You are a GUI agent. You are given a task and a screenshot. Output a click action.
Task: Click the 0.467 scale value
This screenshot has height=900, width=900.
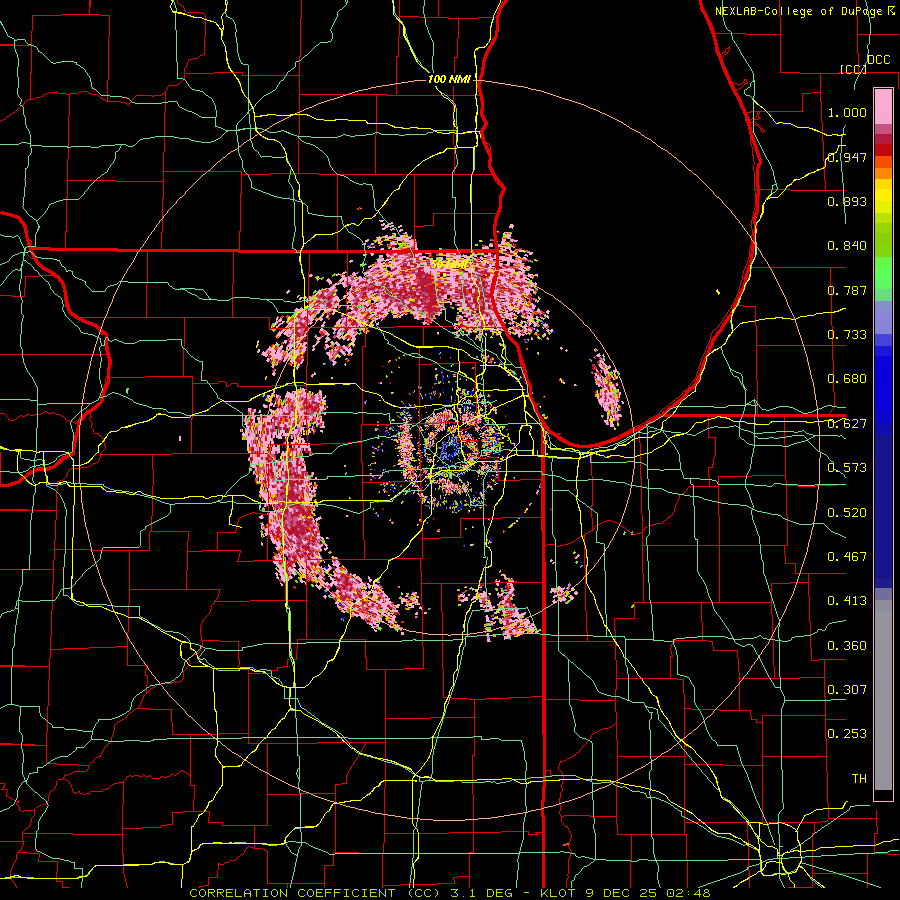point(847,557)
